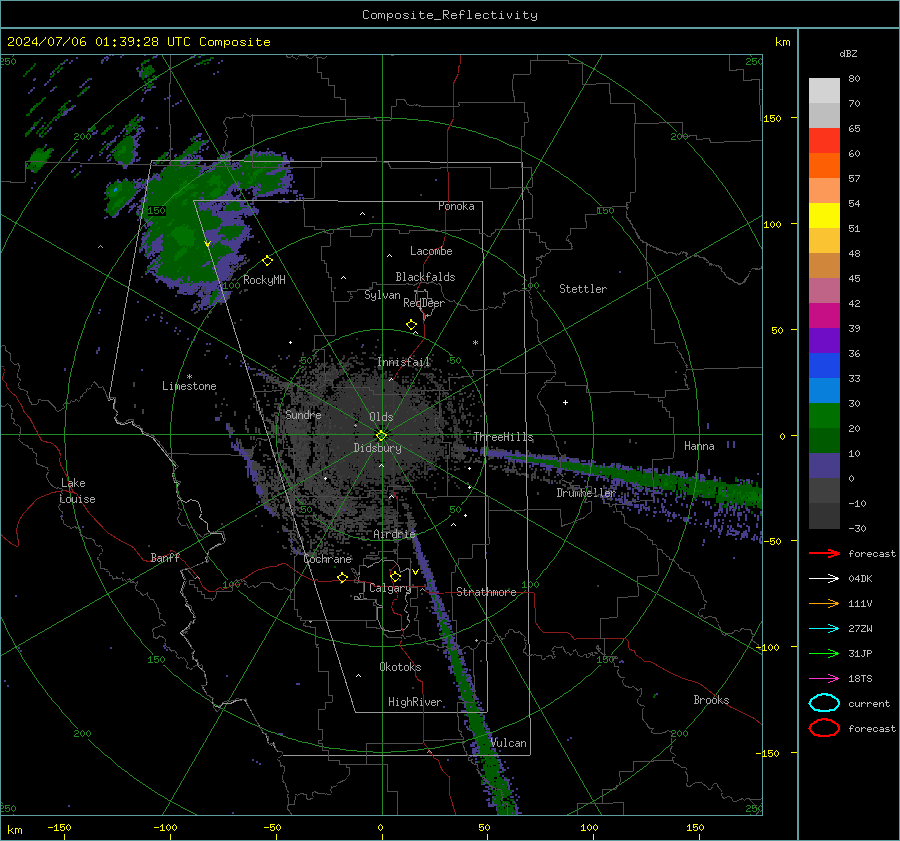Click the Didsbury city label
The image size is (900, 841).
point(378,448)
